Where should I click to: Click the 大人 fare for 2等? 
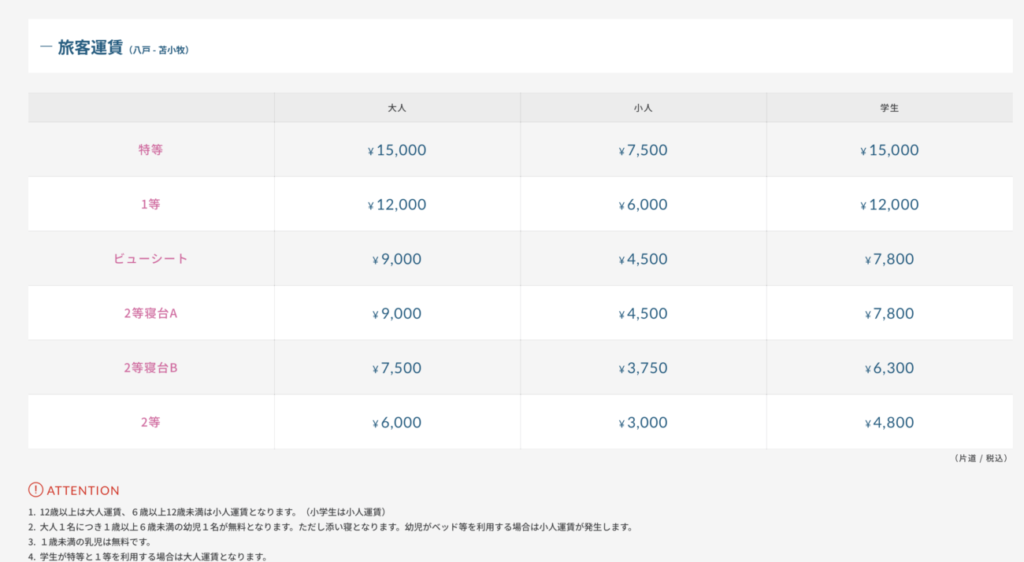coord(397,422)
